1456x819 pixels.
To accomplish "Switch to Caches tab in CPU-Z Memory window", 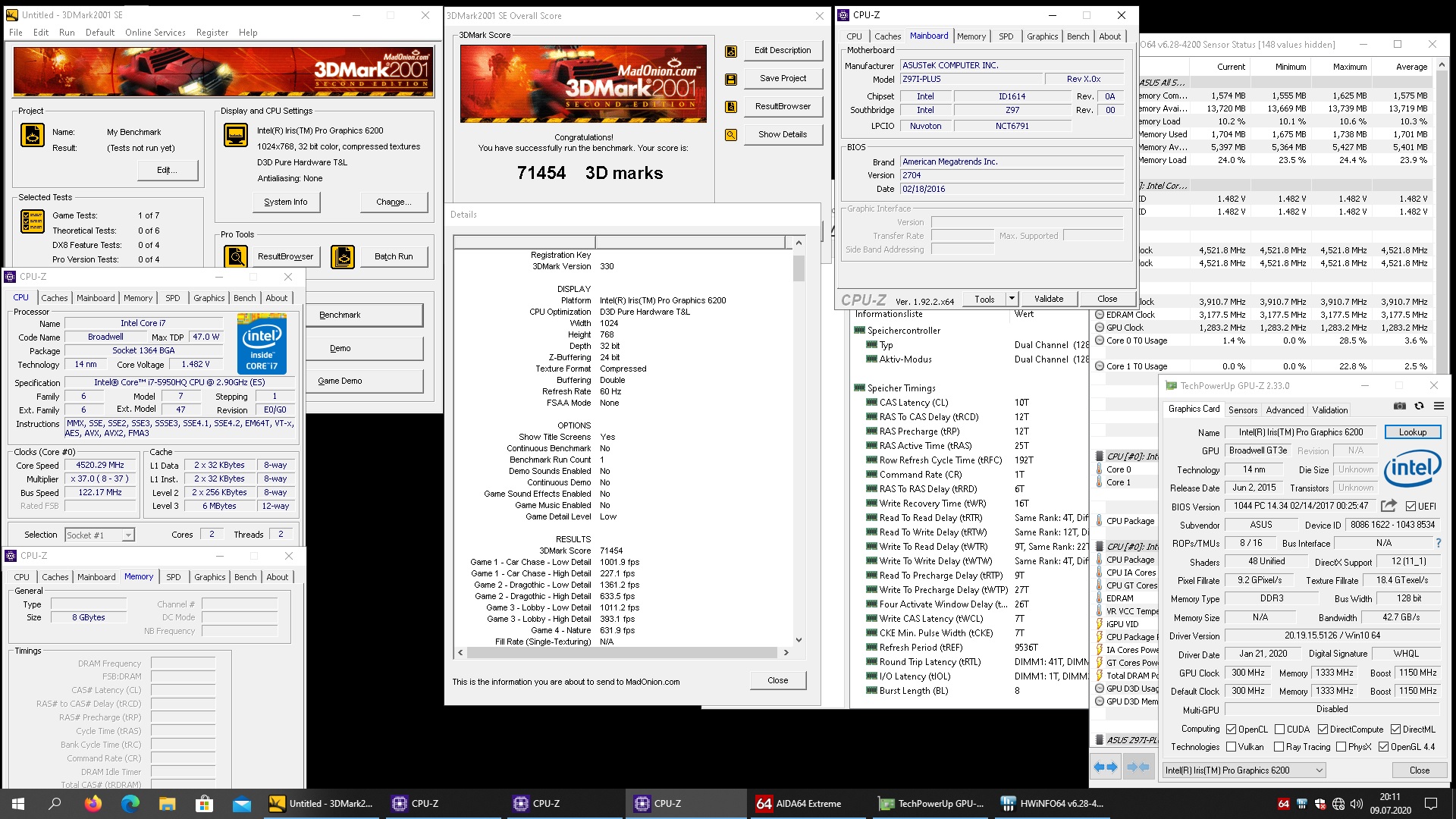I will click(x=55, y=577).
